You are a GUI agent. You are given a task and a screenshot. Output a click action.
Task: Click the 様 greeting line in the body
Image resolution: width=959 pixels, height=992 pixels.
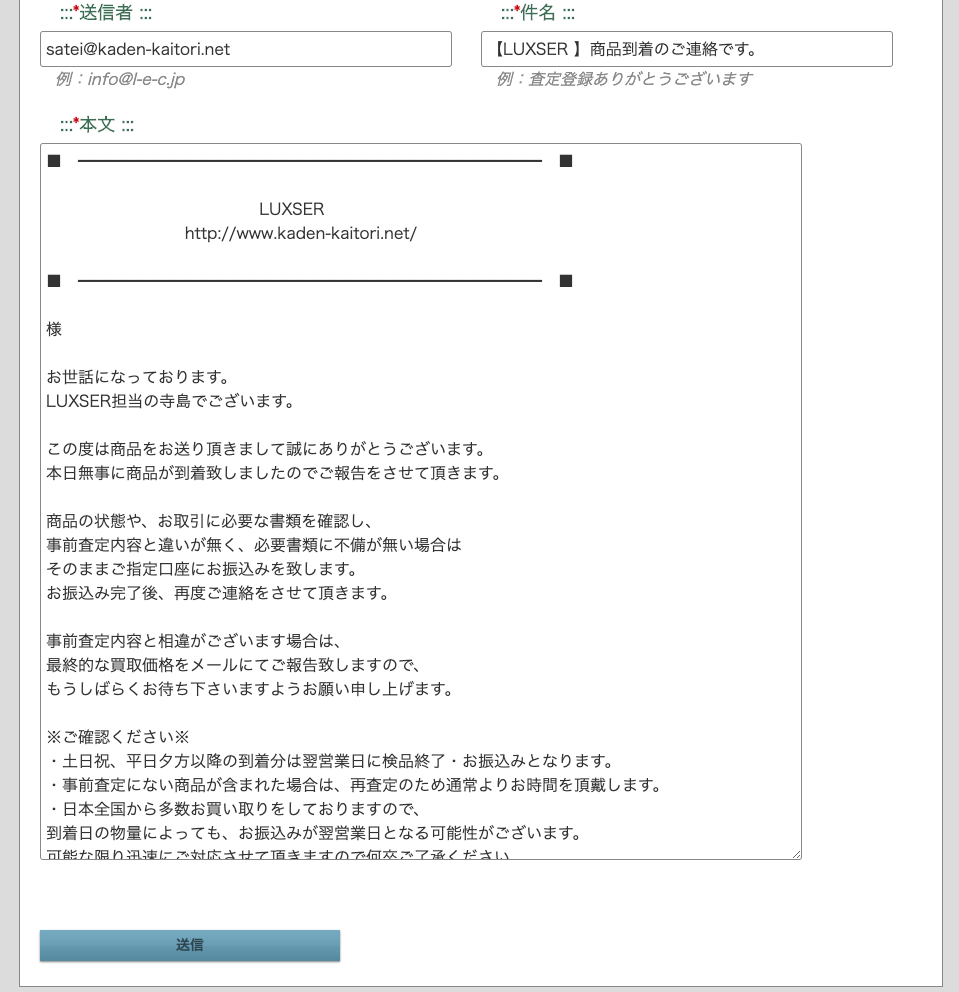[54, 329]
